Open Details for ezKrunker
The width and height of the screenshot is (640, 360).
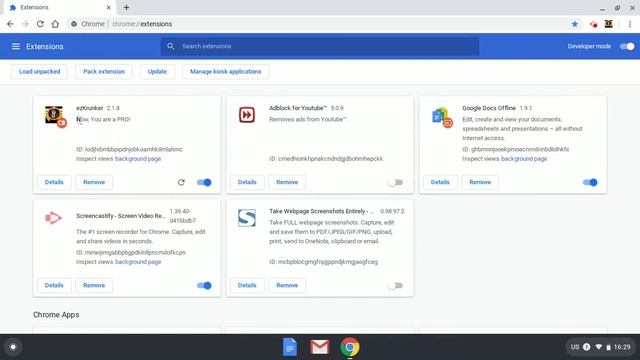pyautogui.click(x=54, y=182)
